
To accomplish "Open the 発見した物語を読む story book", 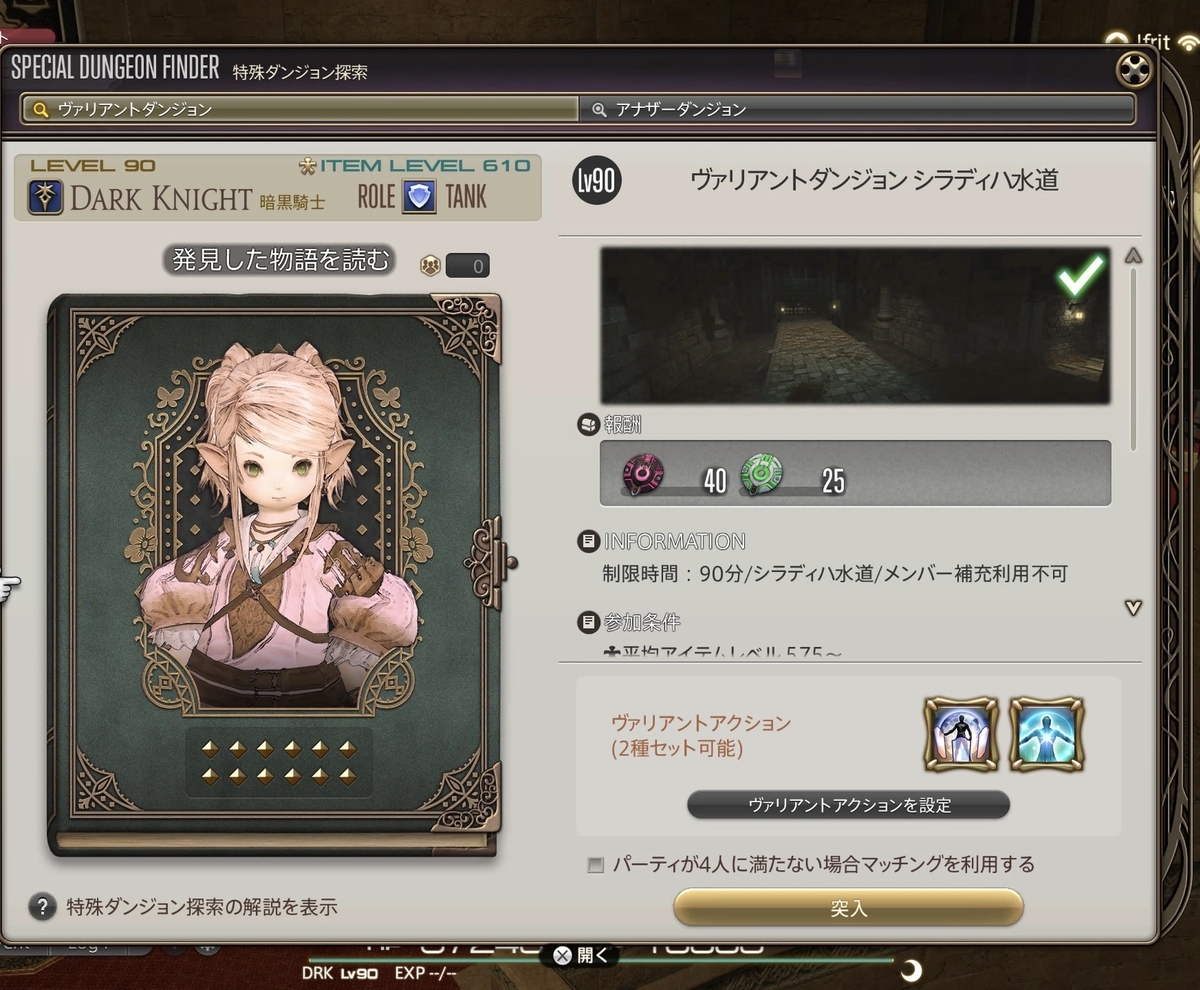I will click(274, 574).
